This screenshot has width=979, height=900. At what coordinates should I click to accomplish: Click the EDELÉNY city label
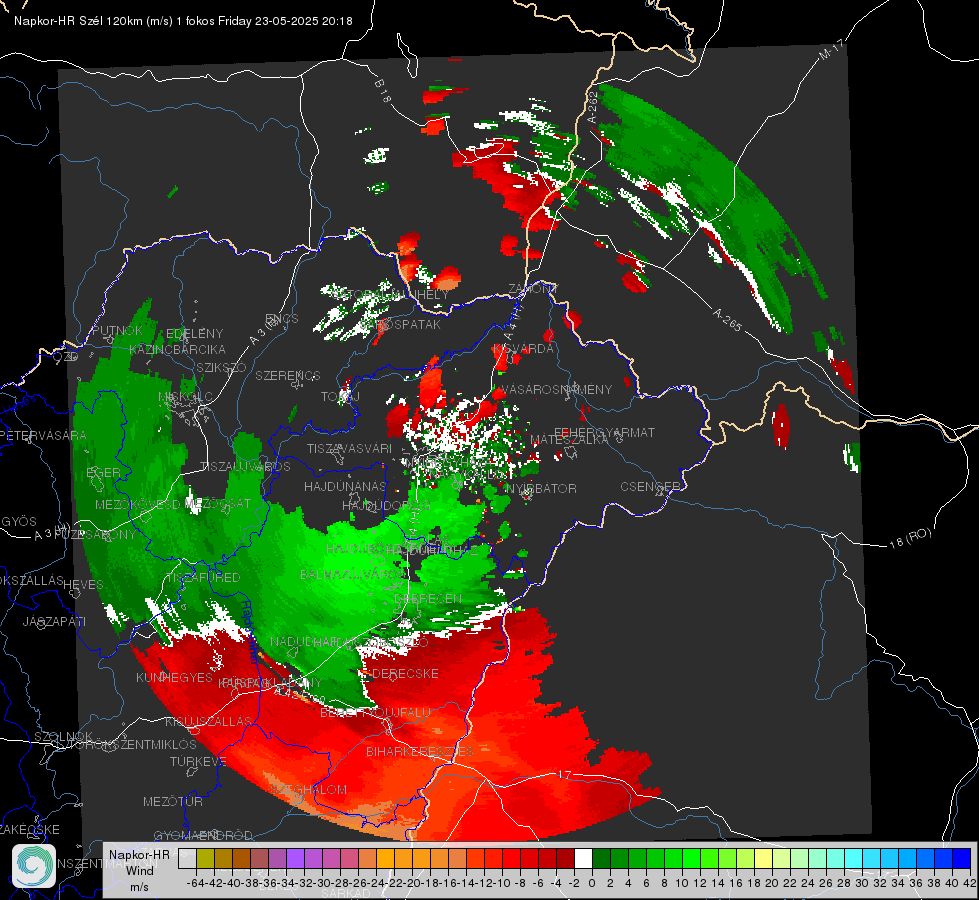pyautogui.click(x=194, y=334)
